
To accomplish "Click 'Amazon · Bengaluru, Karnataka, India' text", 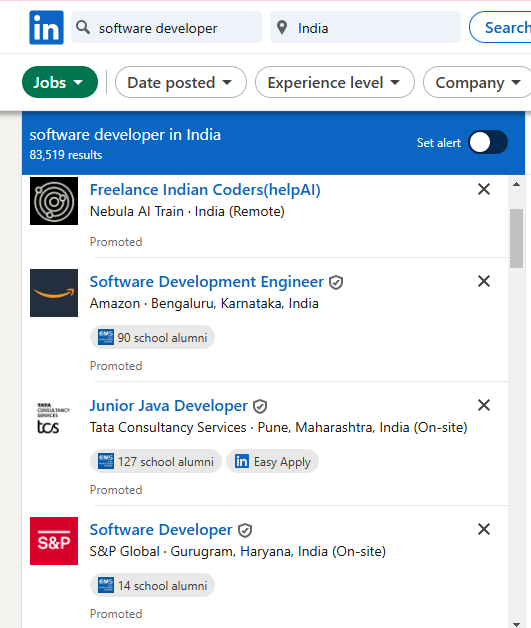I will (204, 303).
